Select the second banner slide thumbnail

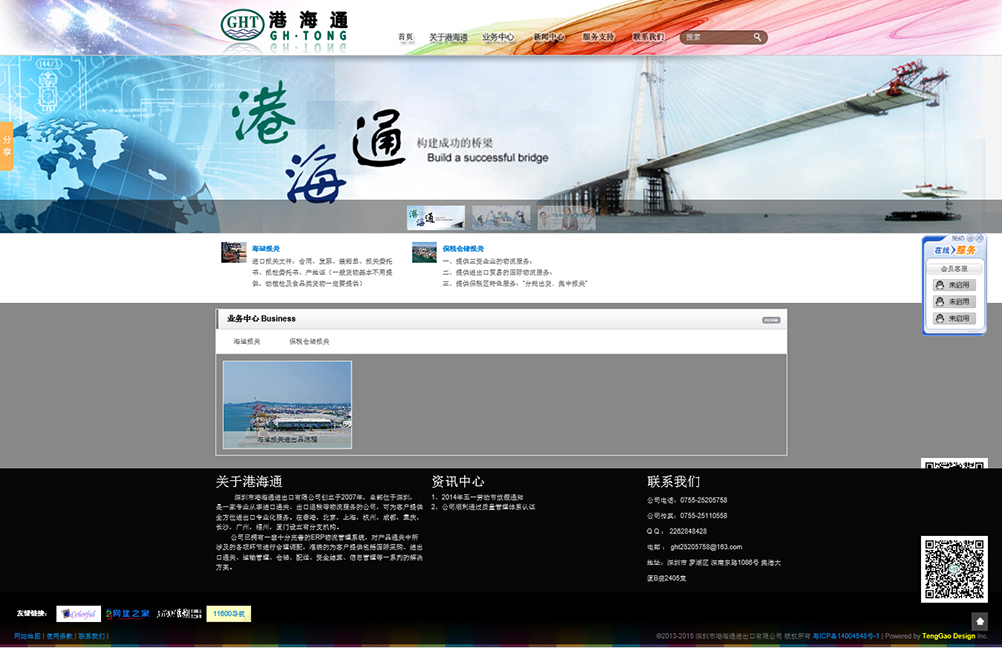point(501,218)
